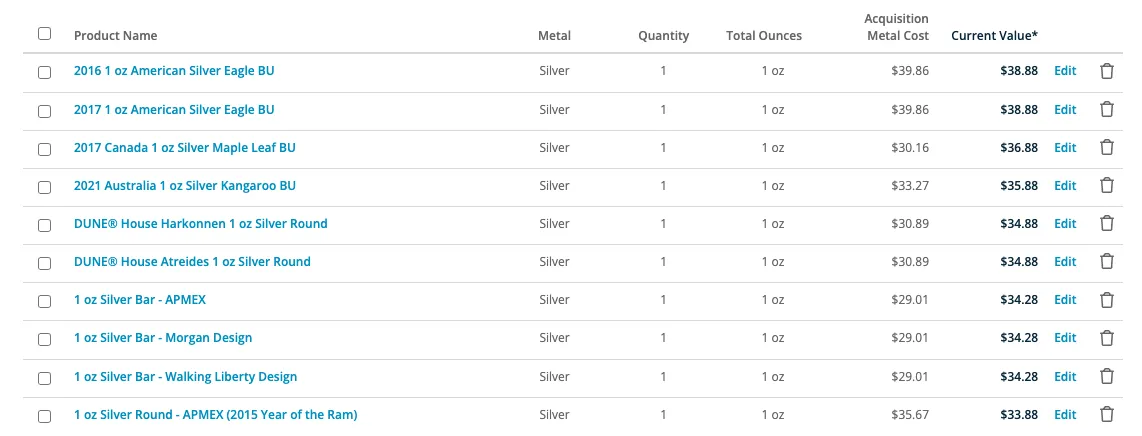Open 2021 Australia 1 oz Silver Kangaroo BU link
This screenshot has width=1142, height=436.
(185, 186)
